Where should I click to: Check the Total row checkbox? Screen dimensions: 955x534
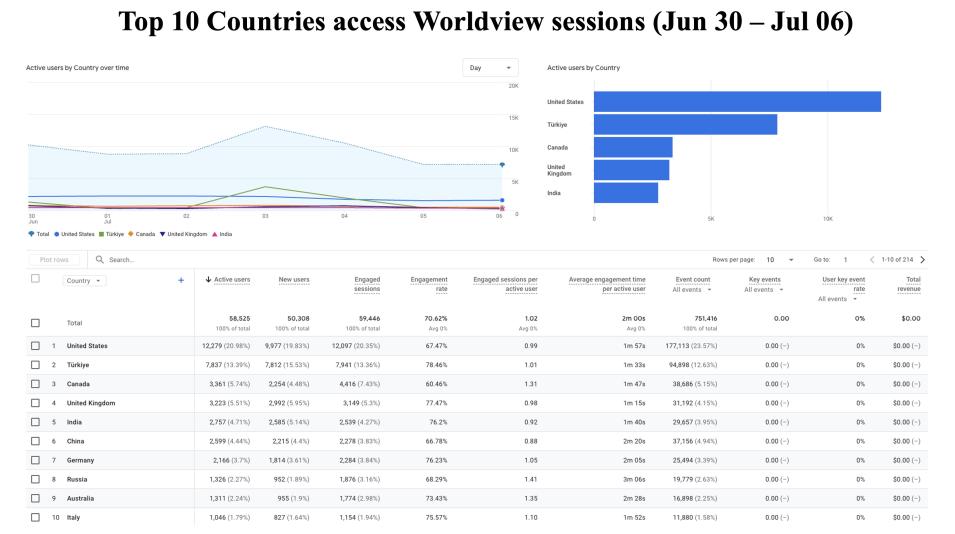pos(35,323)
